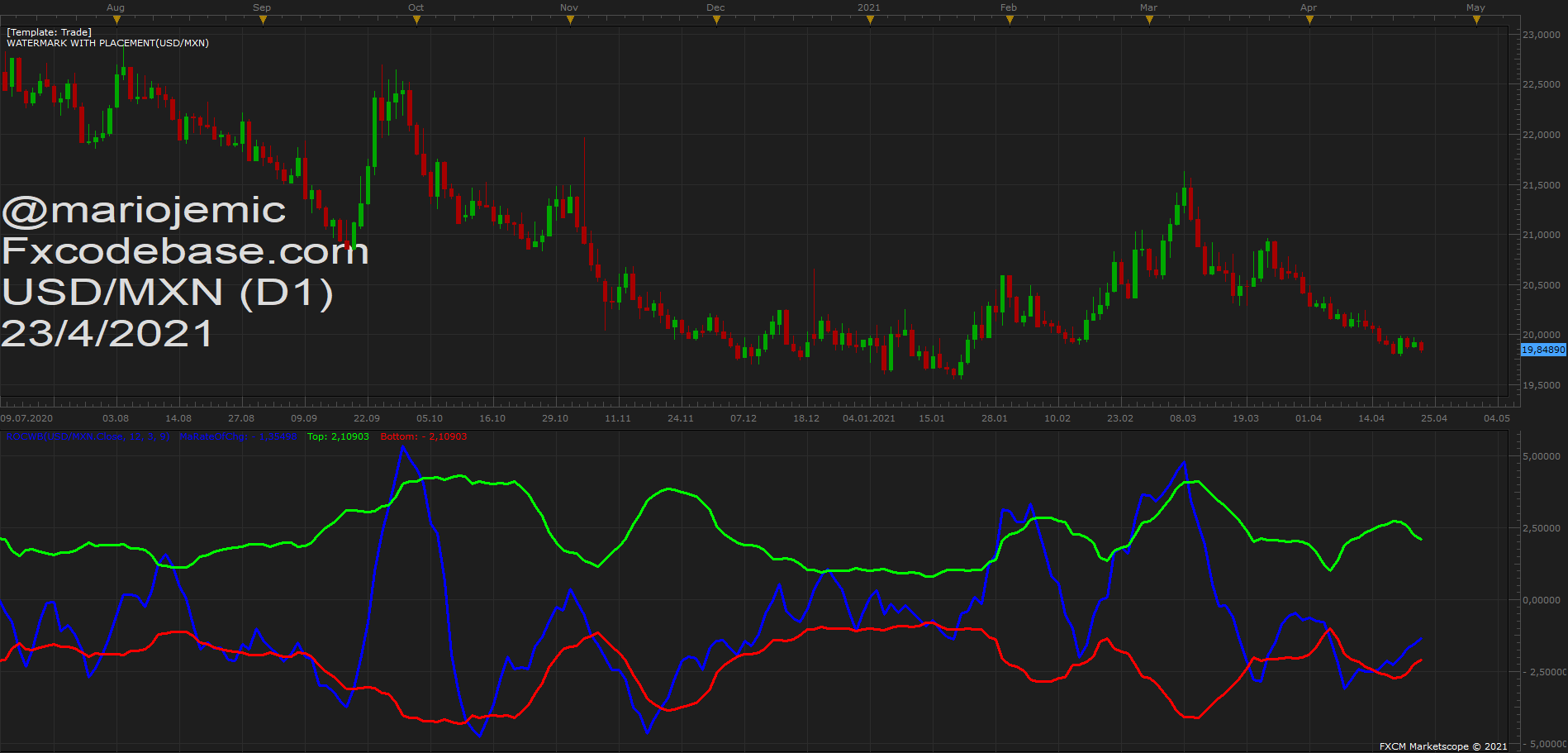The width and height of the screenshot is (1568, 753).
Task: Click the orange triangle marker under Oct
Action: click(x=416, y=20)
